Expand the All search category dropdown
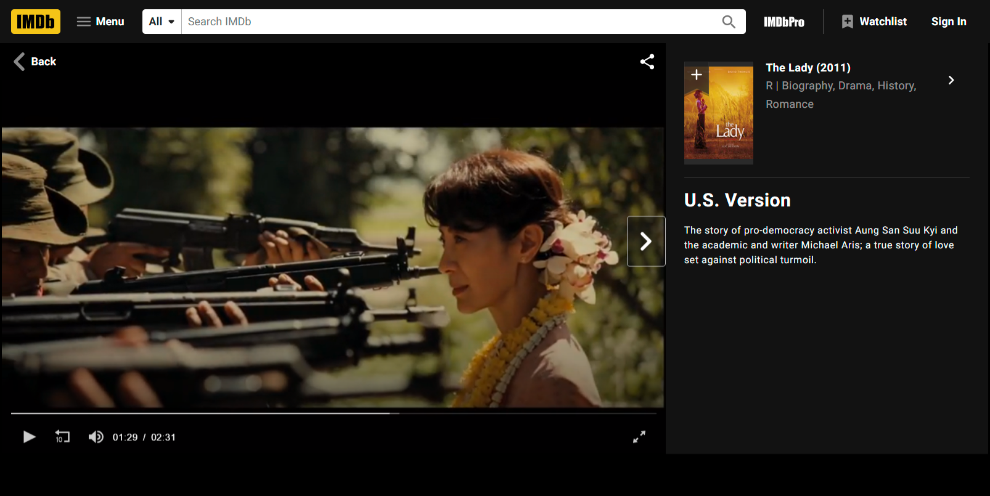 pos(161,21)
